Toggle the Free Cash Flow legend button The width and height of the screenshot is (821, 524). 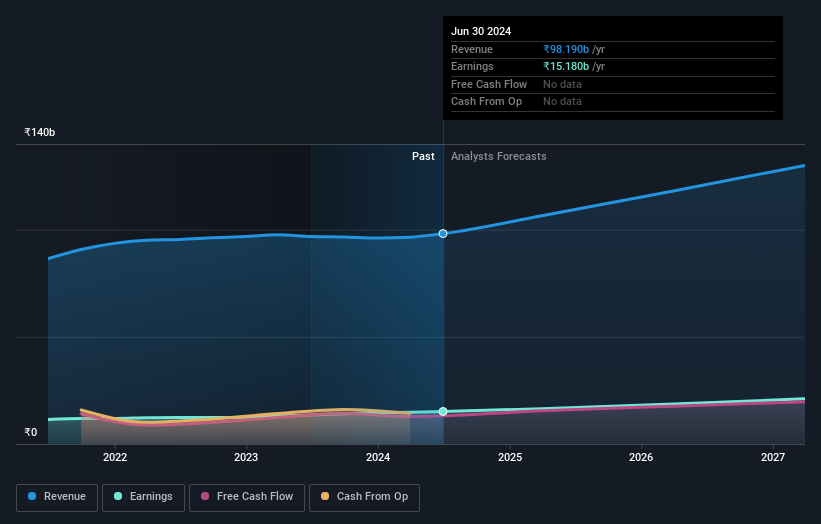247,497
